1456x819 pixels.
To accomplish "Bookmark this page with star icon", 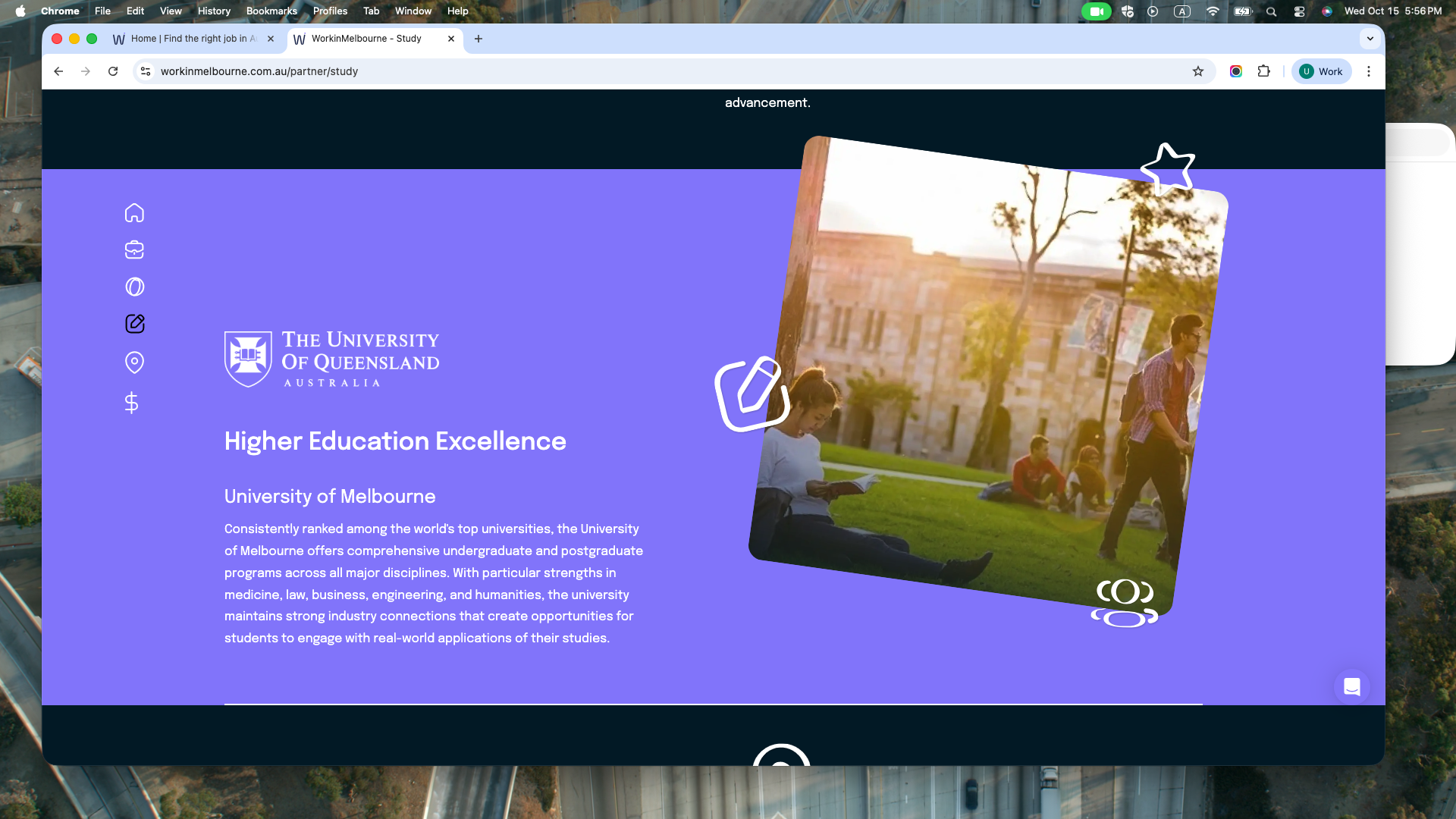I will (1198, 71).
